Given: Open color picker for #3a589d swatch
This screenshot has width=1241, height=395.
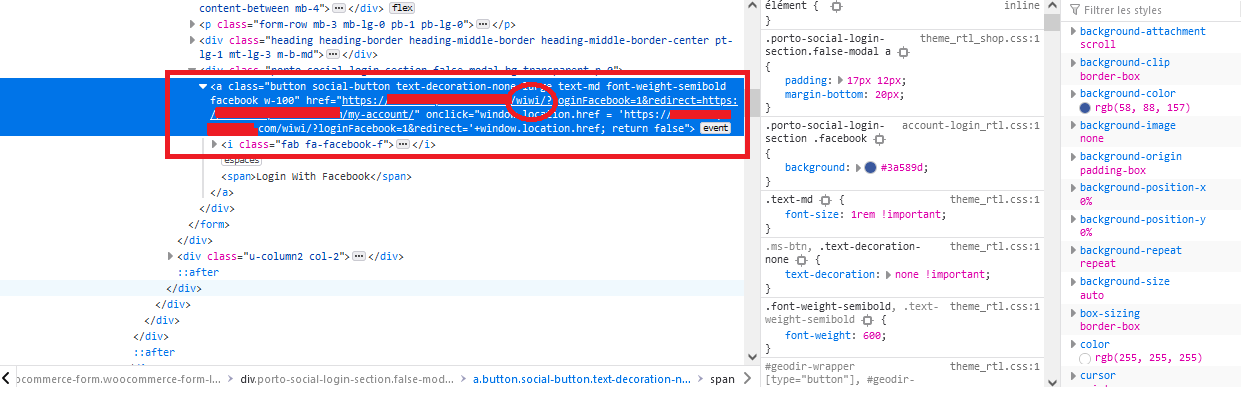Looking at the screenshot, I should (x=870, y=168).
